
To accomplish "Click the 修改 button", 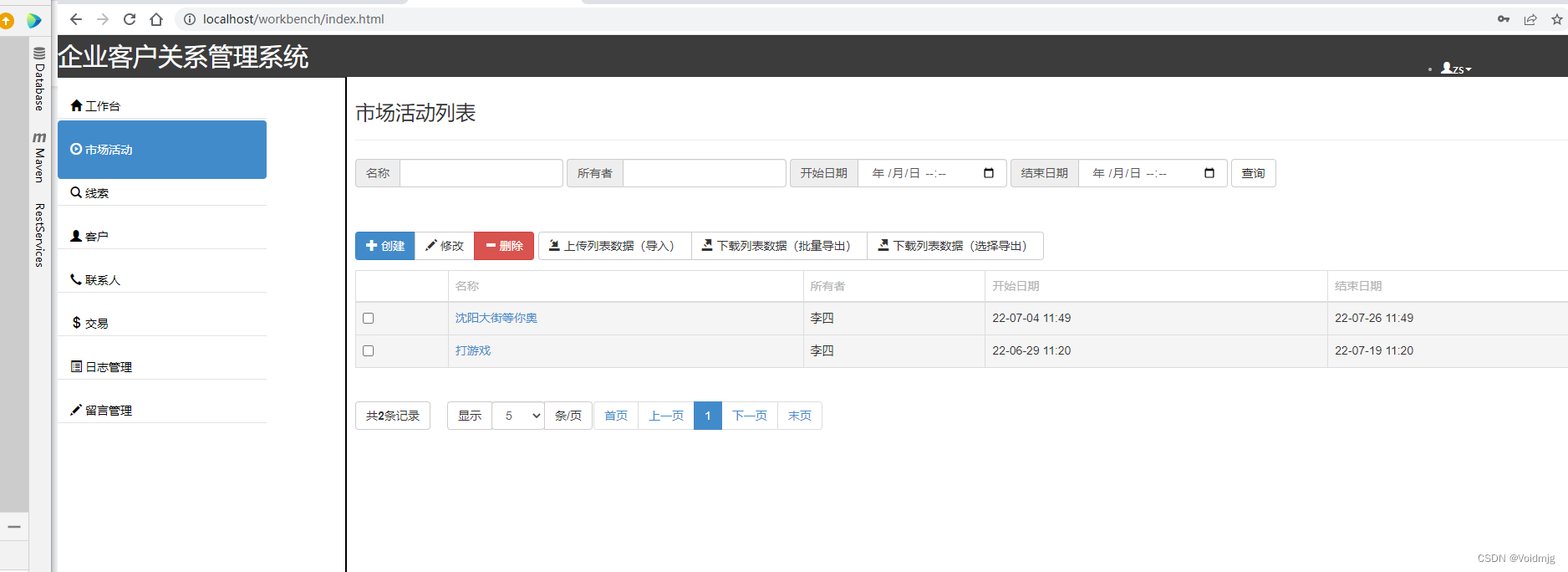I will (x=445, y=246).
